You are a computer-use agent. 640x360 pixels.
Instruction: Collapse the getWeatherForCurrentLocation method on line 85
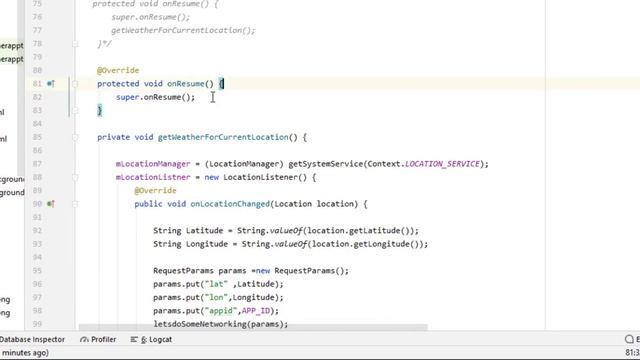(75, 137)
